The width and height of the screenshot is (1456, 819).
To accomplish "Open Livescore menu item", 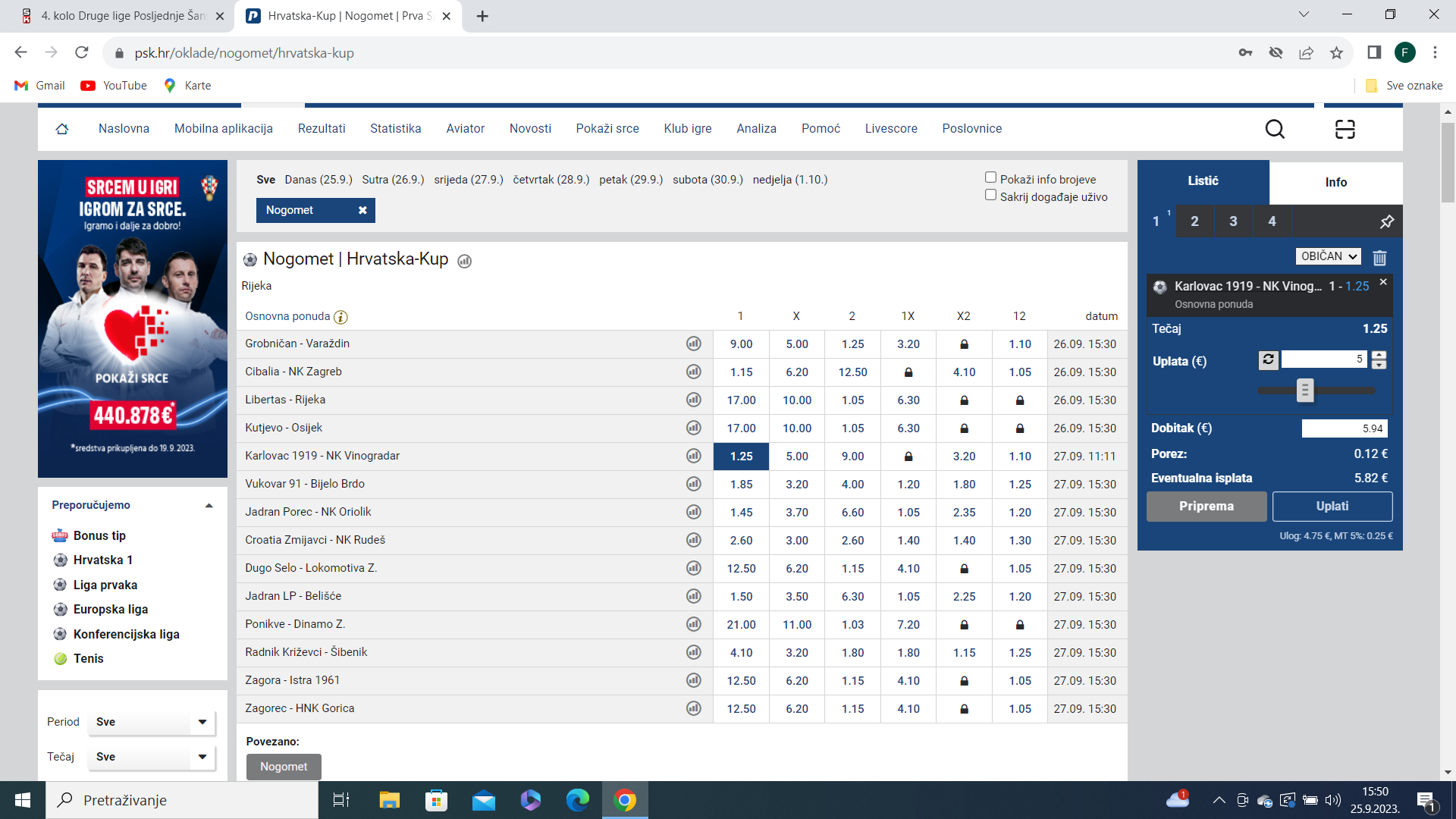I will click(890, 129).
